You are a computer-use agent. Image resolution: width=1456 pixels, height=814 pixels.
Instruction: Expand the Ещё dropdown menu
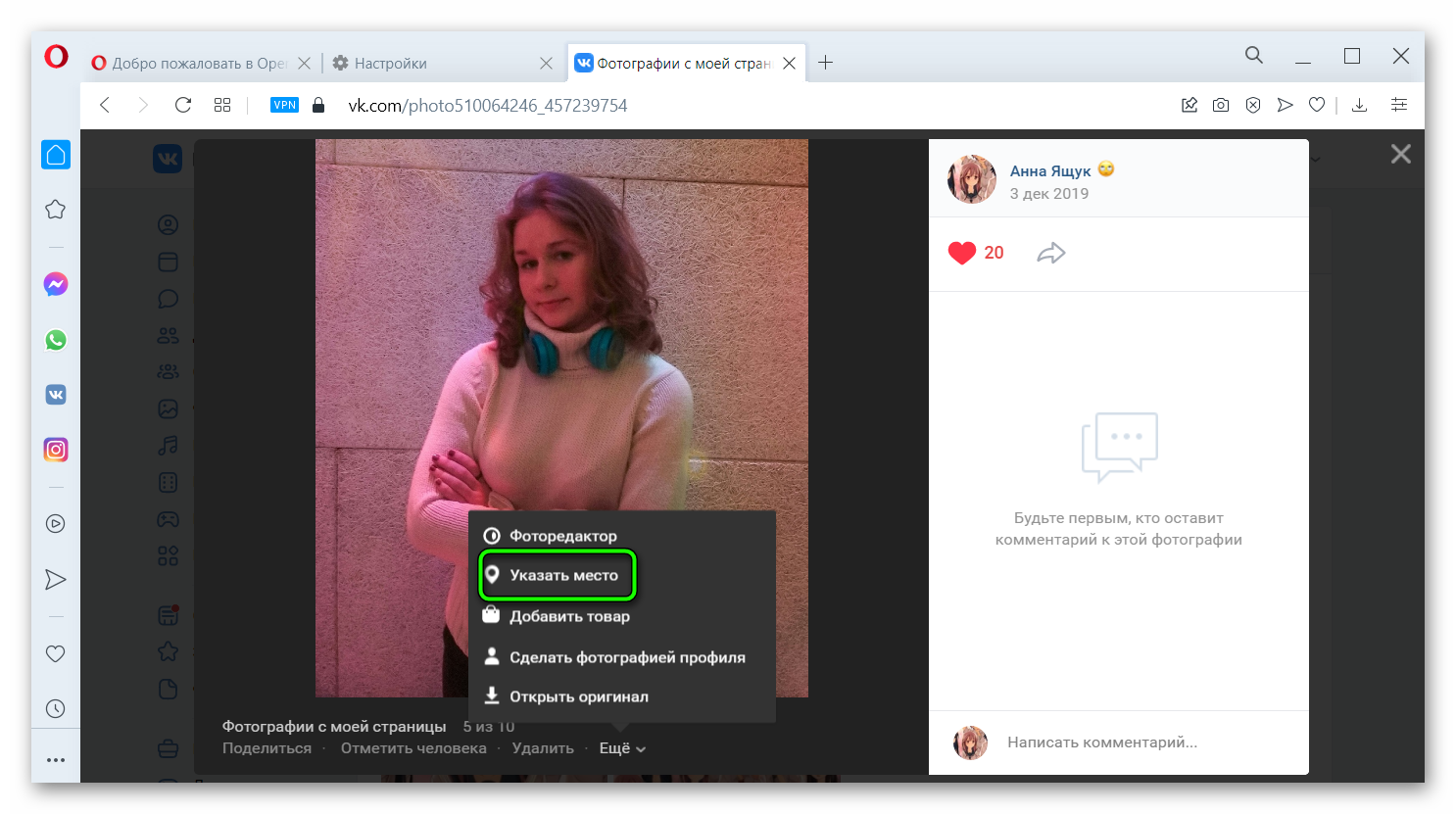point(622,748)
